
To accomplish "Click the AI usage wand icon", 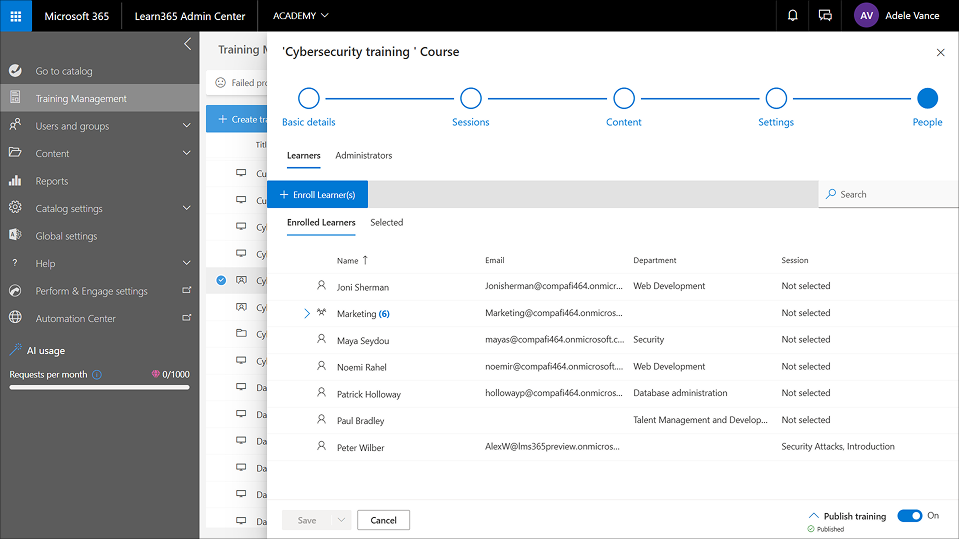I will coord(16,349).
